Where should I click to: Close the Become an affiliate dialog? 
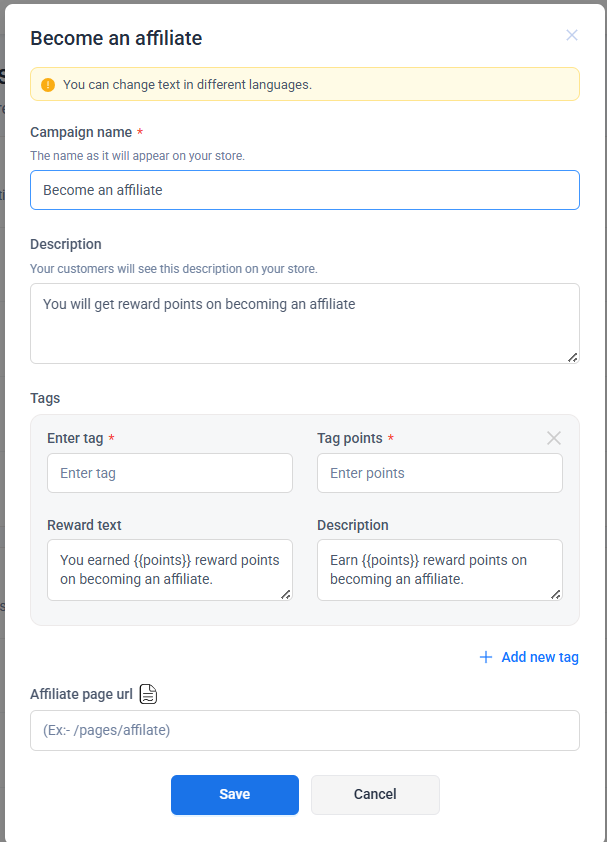click(x=572, y=35)
